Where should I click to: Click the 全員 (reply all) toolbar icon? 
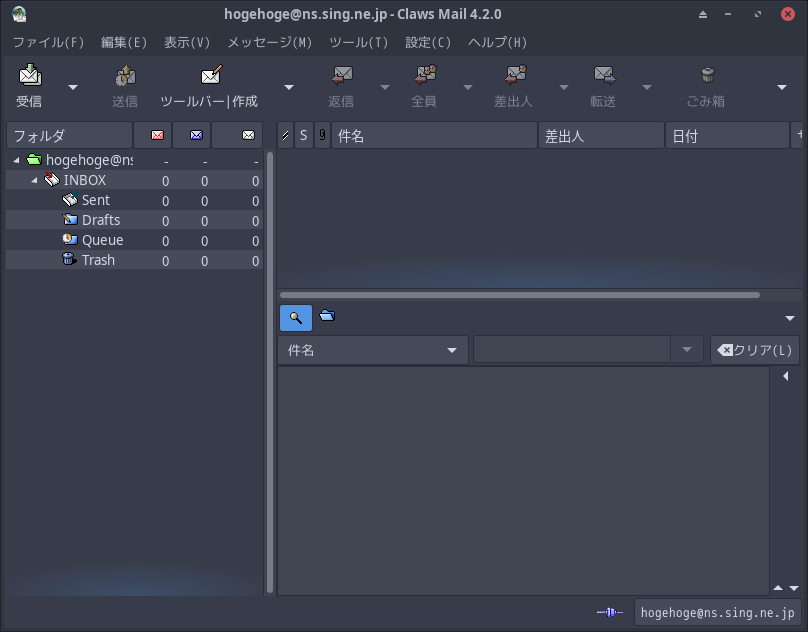[x=425, y=75]
